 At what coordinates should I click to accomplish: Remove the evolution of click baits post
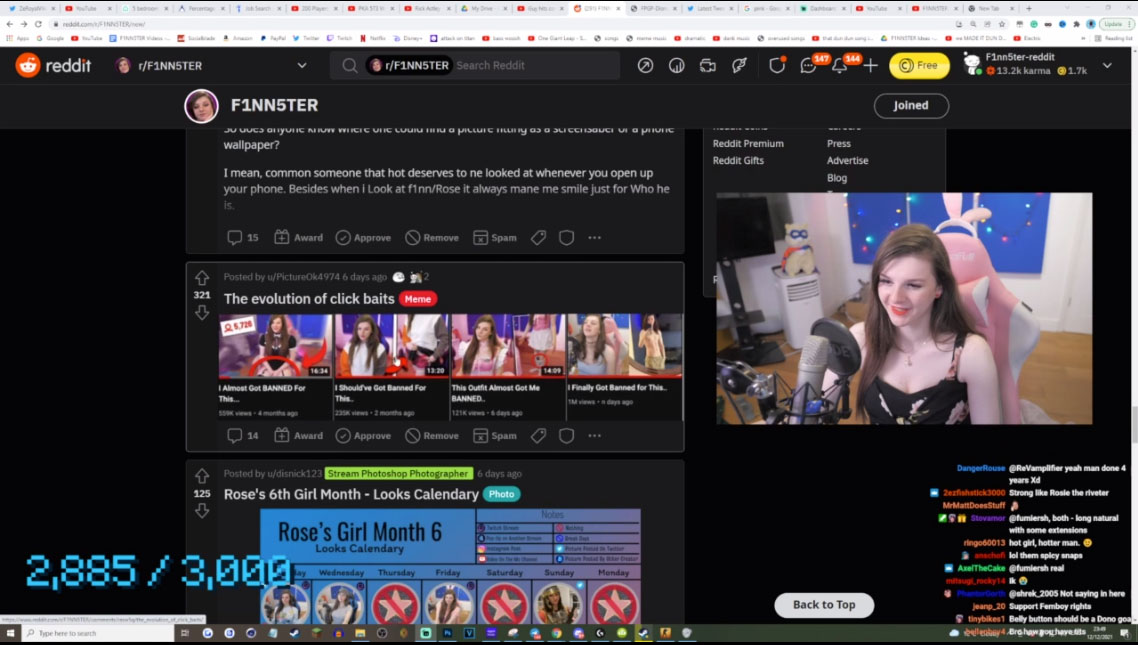(x=432, y=435)
